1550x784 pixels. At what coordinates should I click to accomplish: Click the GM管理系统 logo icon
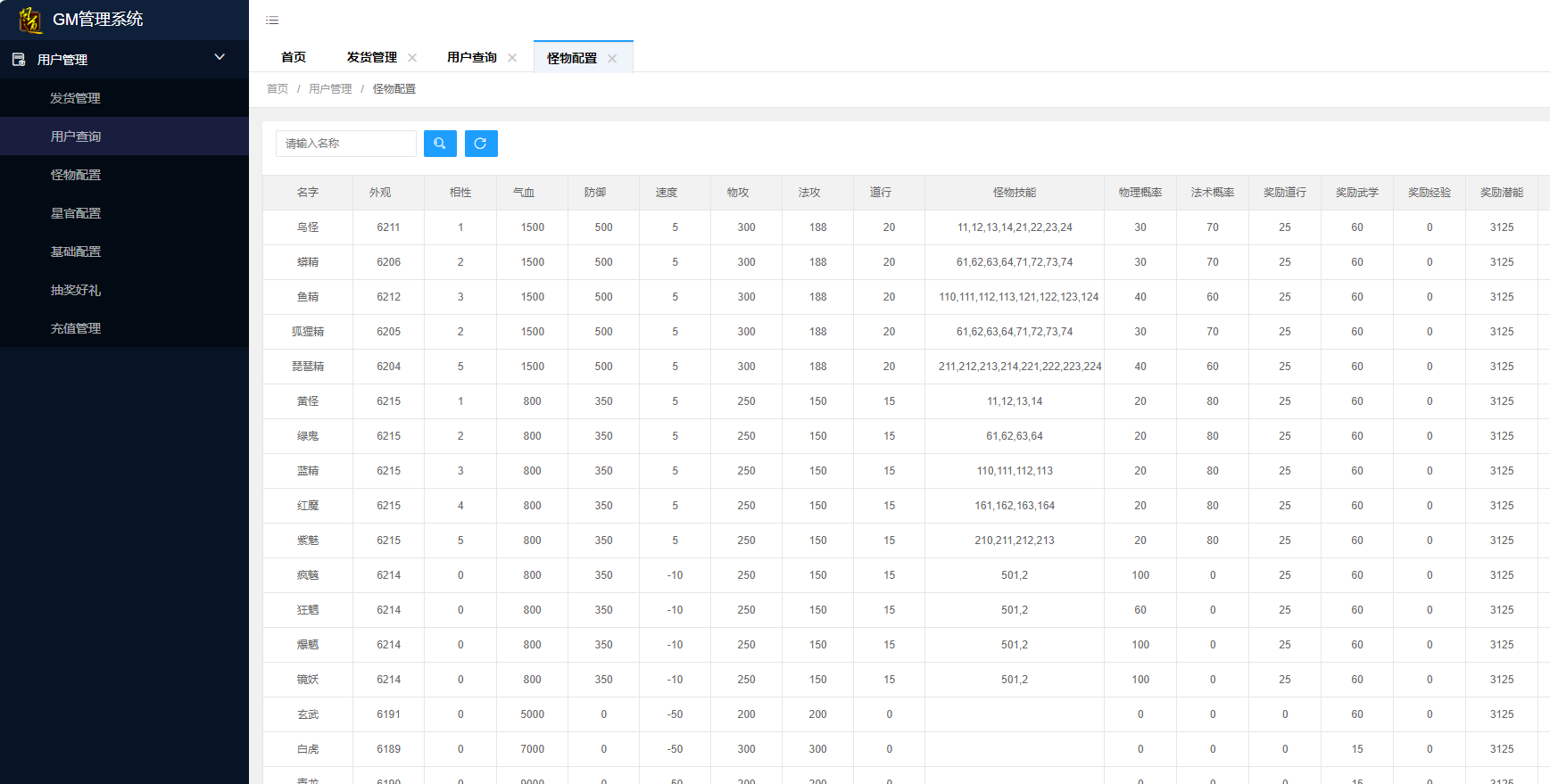tap(29, 20)
